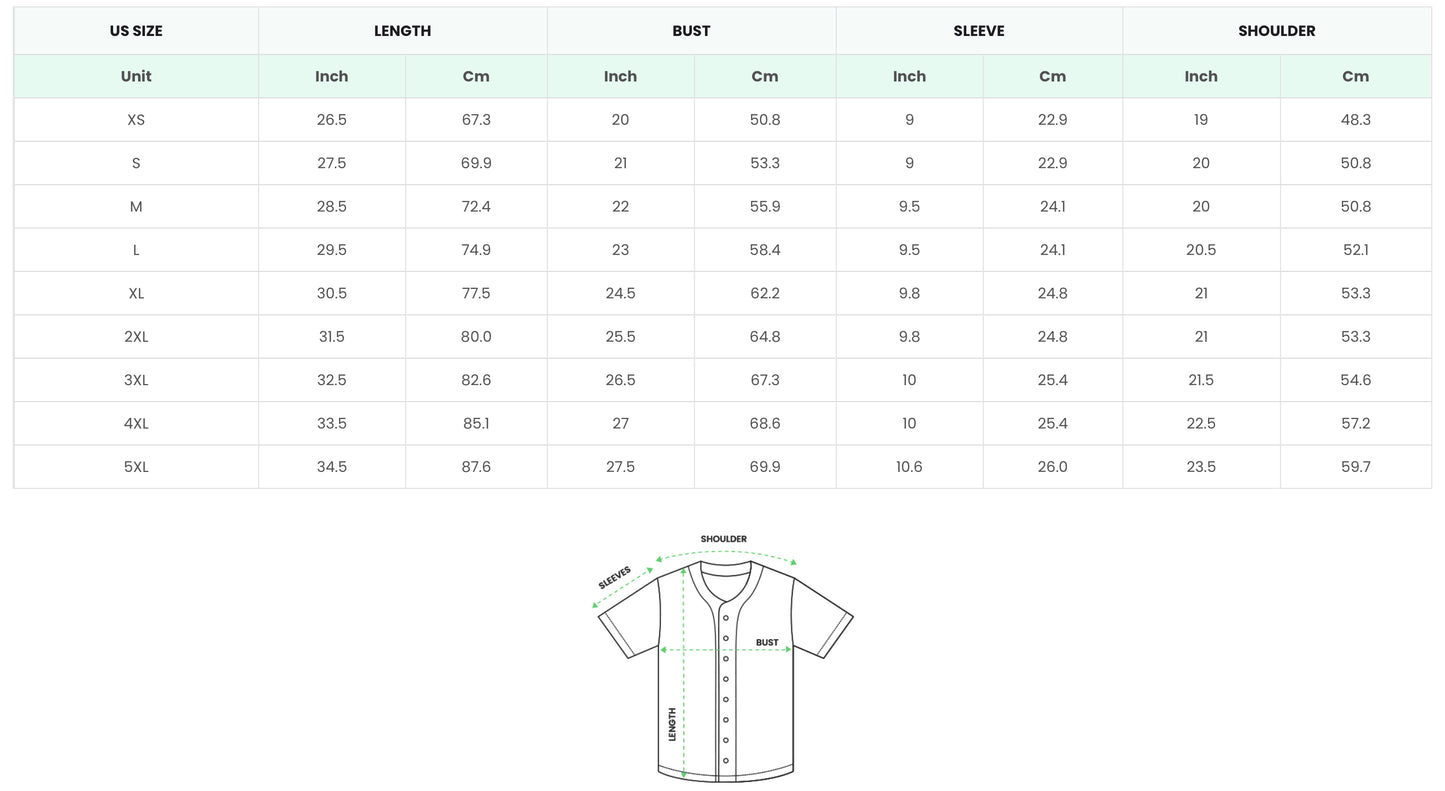Viewport: 1445px width, 791px height.
Task: Choose the XS size row label
Action: [x=136, y=120]
